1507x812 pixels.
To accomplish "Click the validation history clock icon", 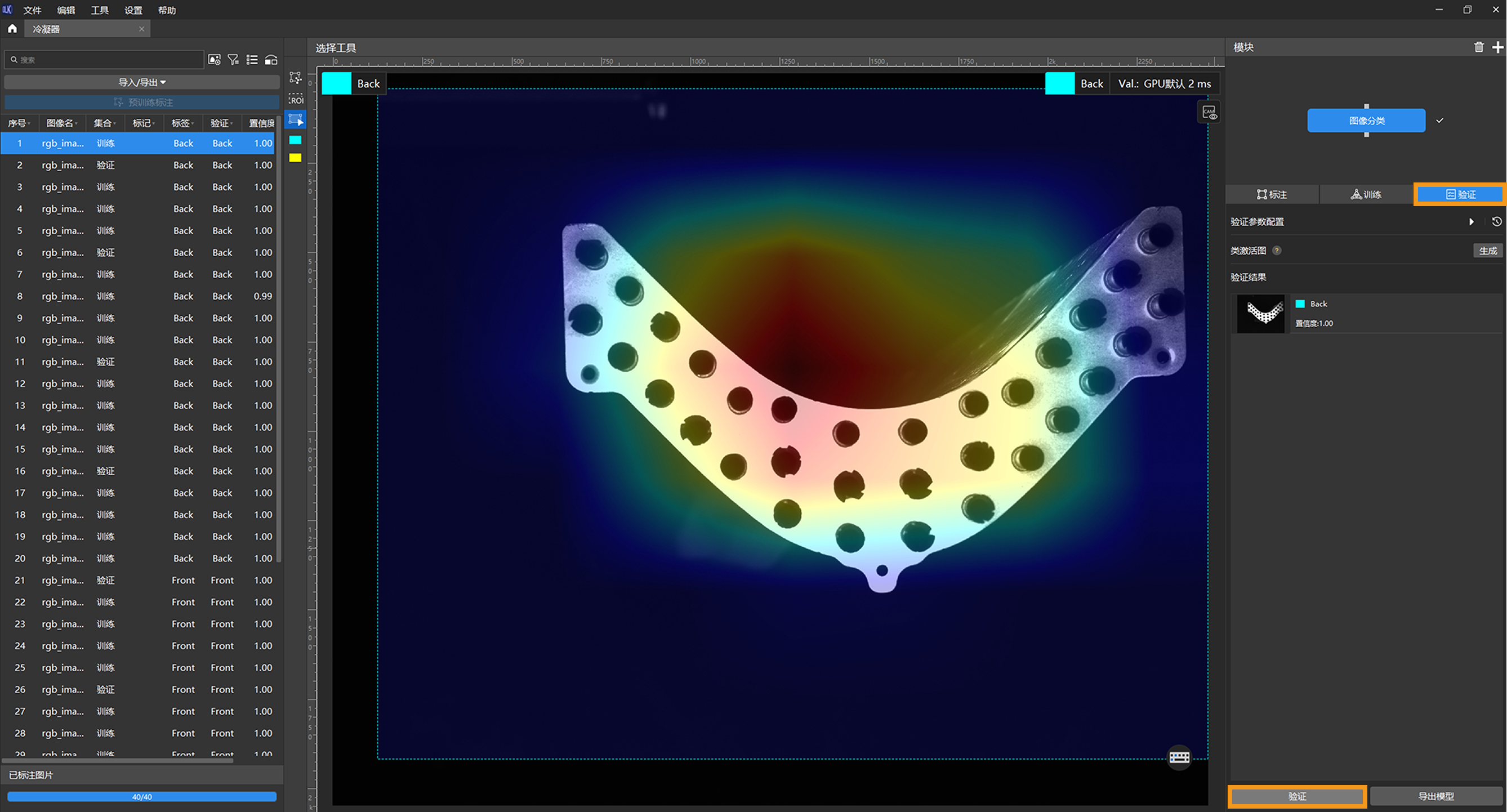I will (1496, 222).
